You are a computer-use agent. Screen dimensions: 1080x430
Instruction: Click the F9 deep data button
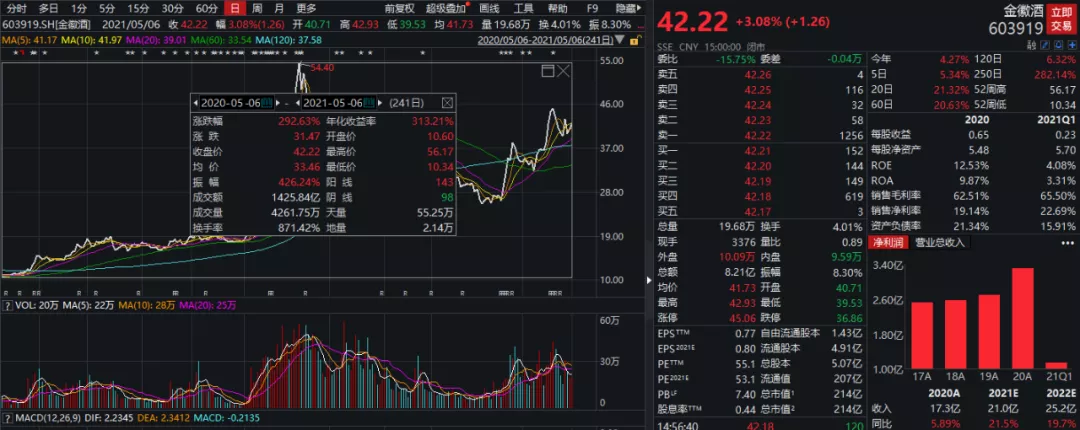592,9
